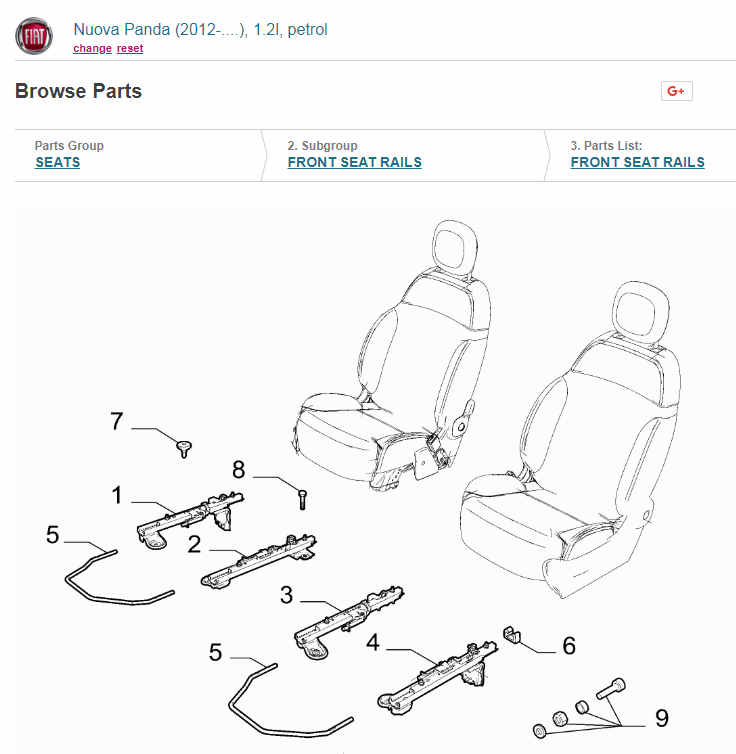This screenshot has width=736, height=754.
Task: Open the FRONT SEAT RAILS subgroup link
Action: click(x=355, y=162)
